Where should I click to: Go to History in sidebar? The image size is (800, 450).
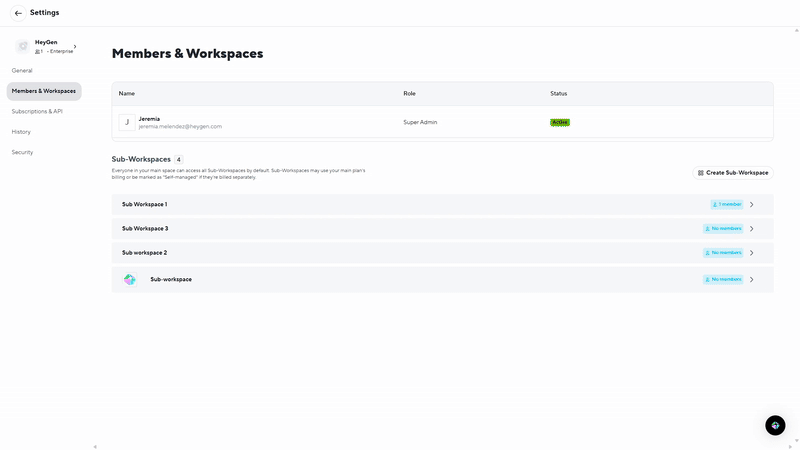[x=21, y=132]
